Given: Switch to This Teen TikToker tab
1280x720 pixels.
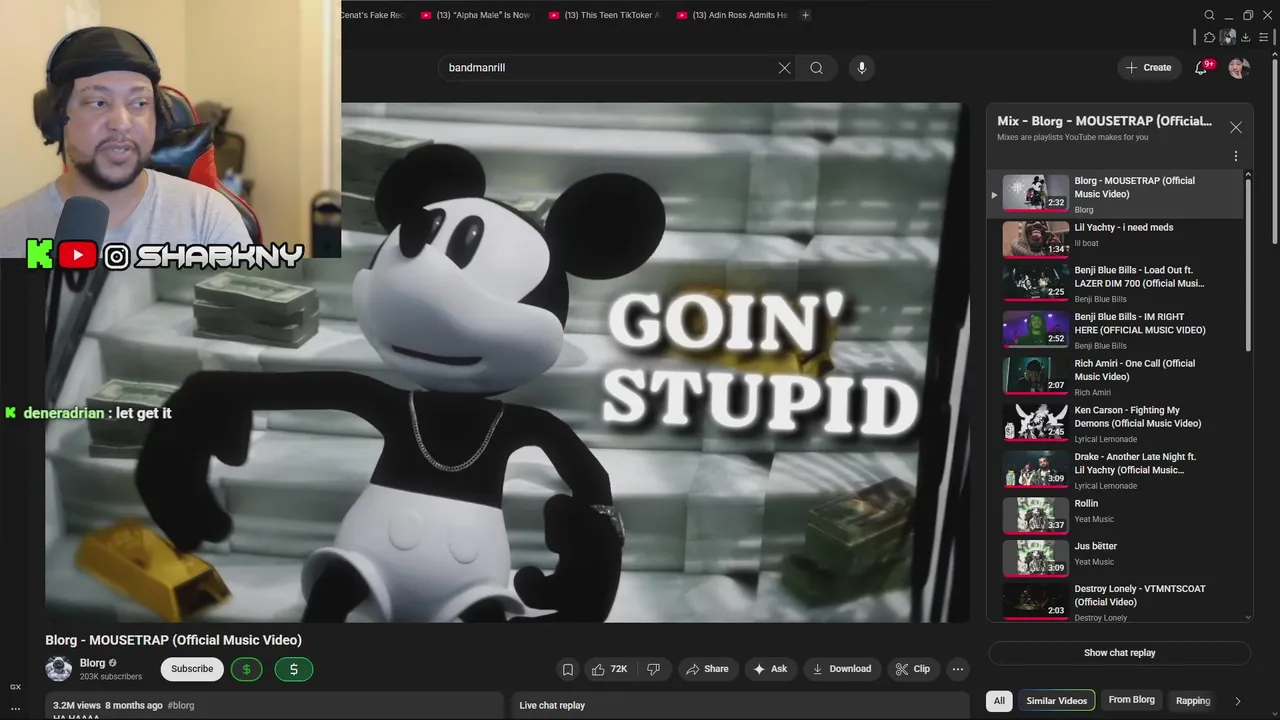Looking at the screenshot, I should [604, 15].
